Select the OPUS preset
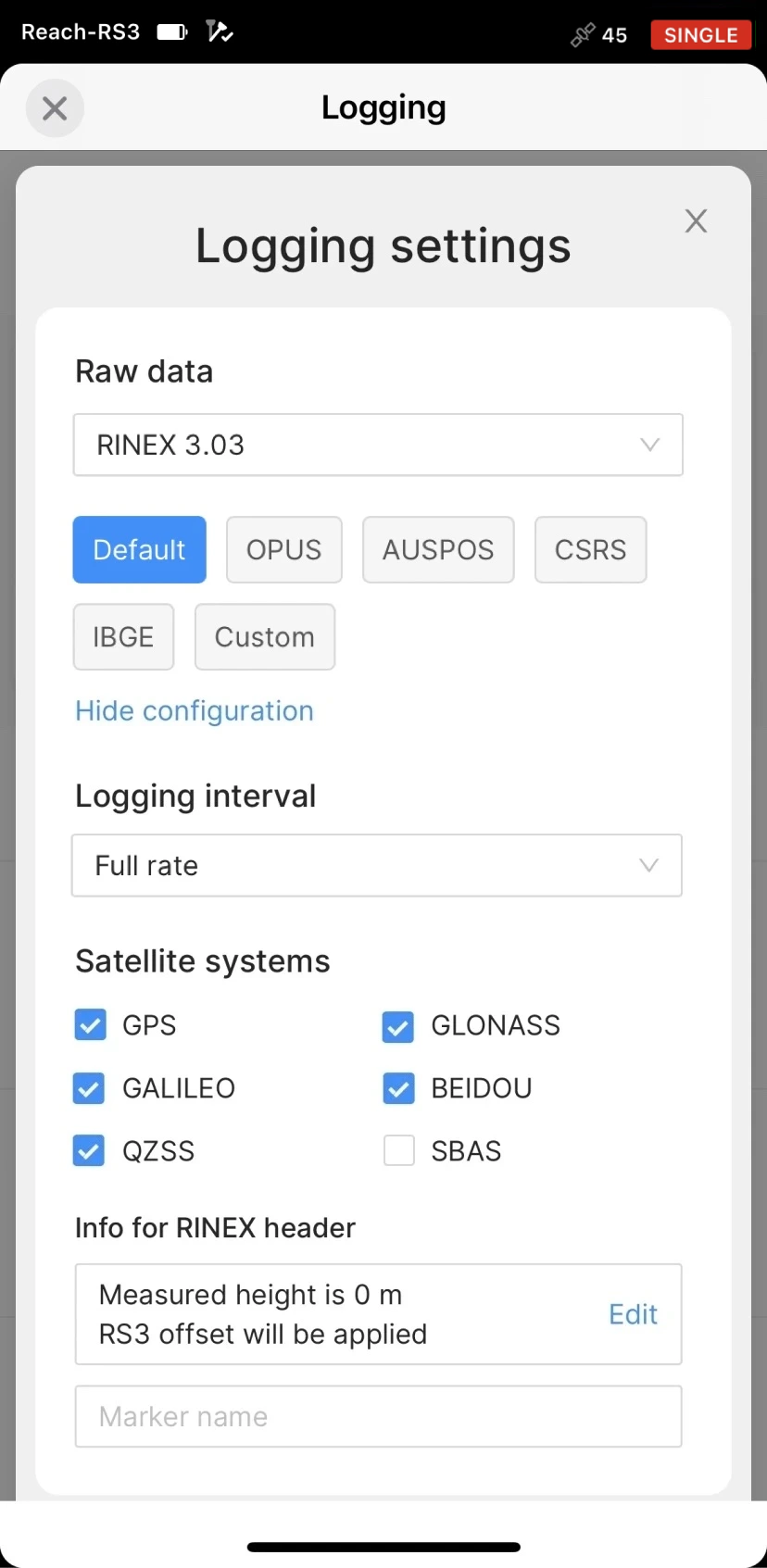Screen dimensions: 767x1568 [284, 549]
